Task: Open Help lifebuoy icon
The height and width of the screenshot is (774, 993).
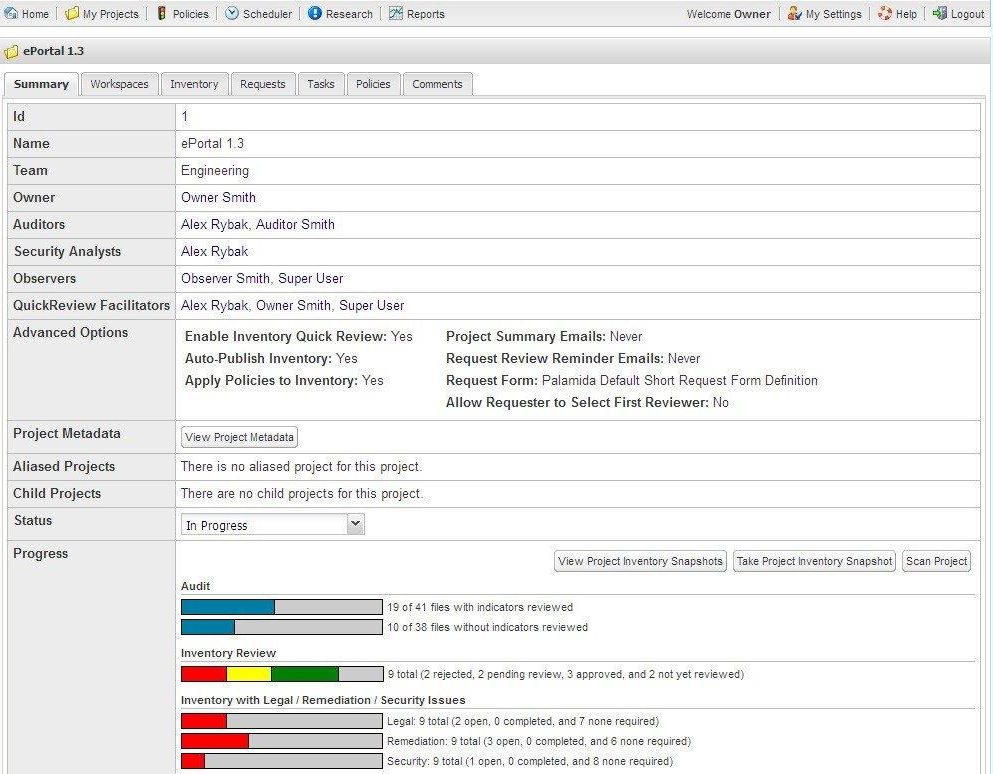Action: tap(885, 14)
